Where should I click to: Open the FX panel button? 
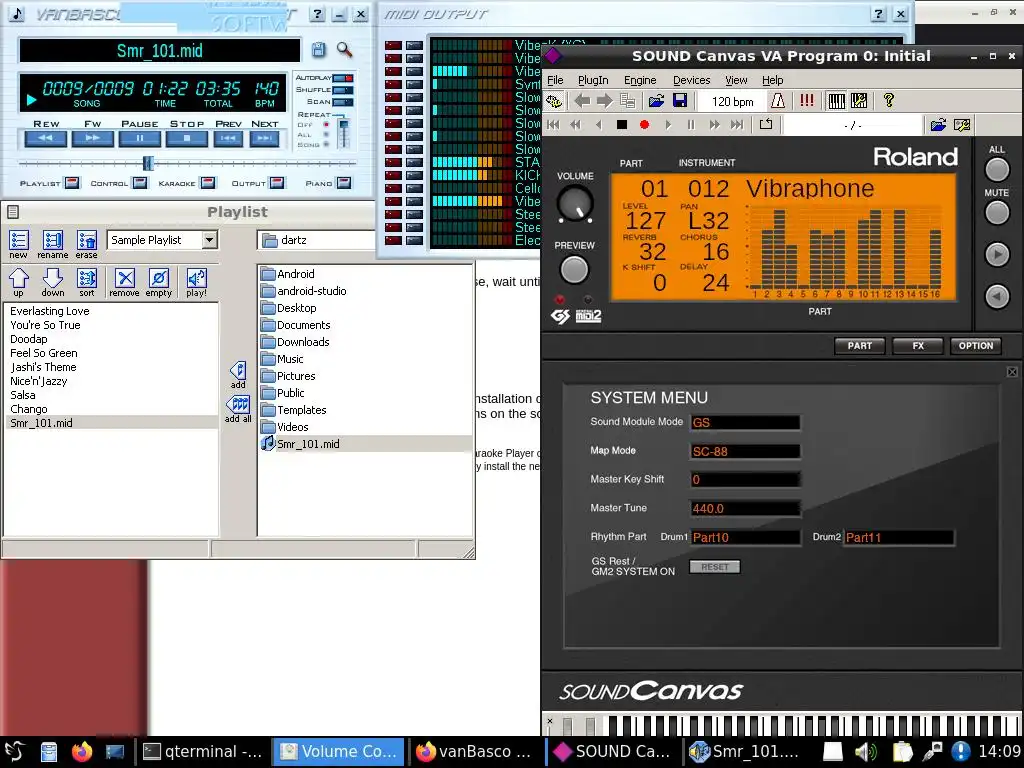918,345
